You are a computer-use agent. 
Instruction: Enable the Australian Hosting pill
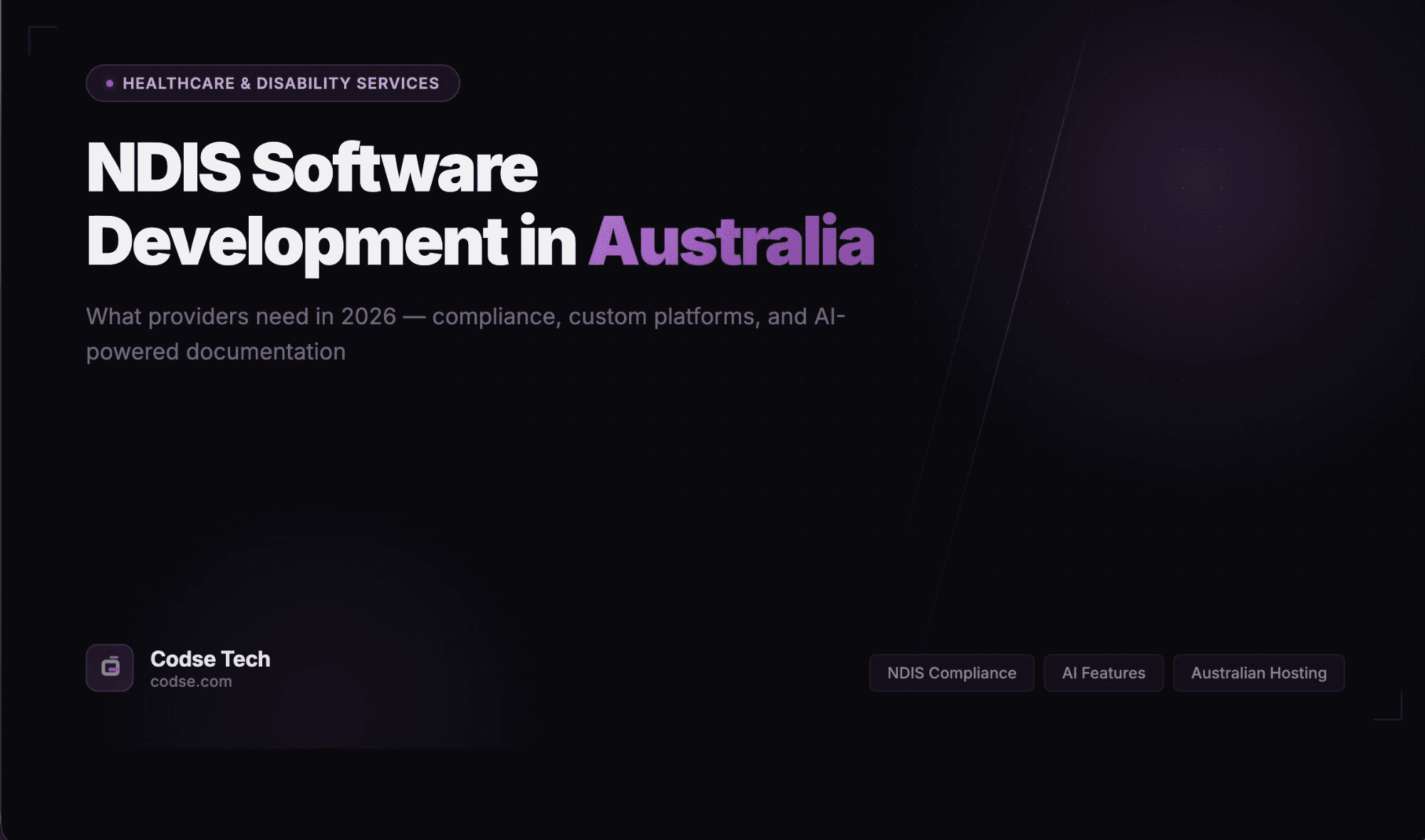[1259, 673]
